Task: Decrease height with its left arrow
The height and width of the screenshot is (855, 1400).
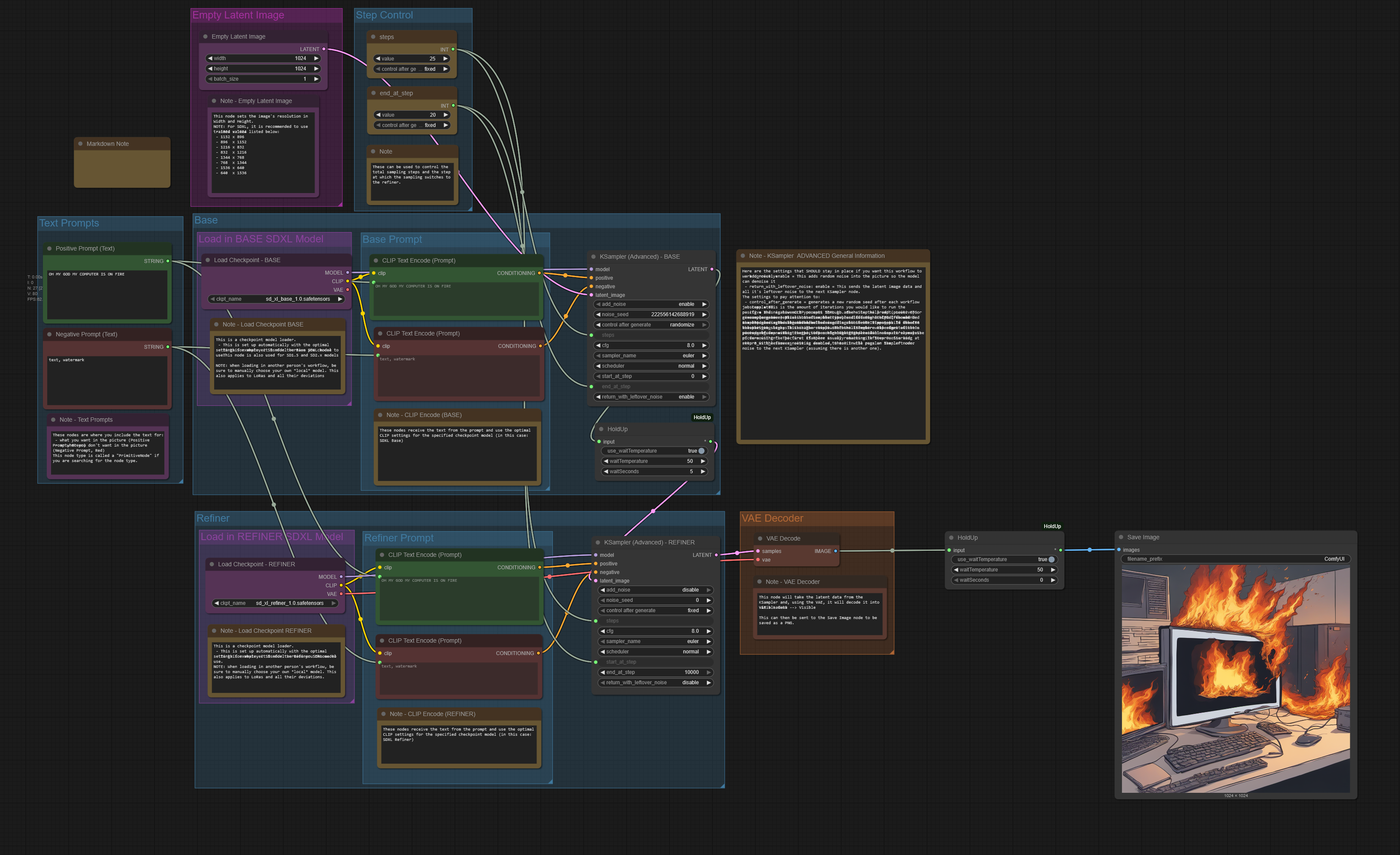Action: (210, 68)
